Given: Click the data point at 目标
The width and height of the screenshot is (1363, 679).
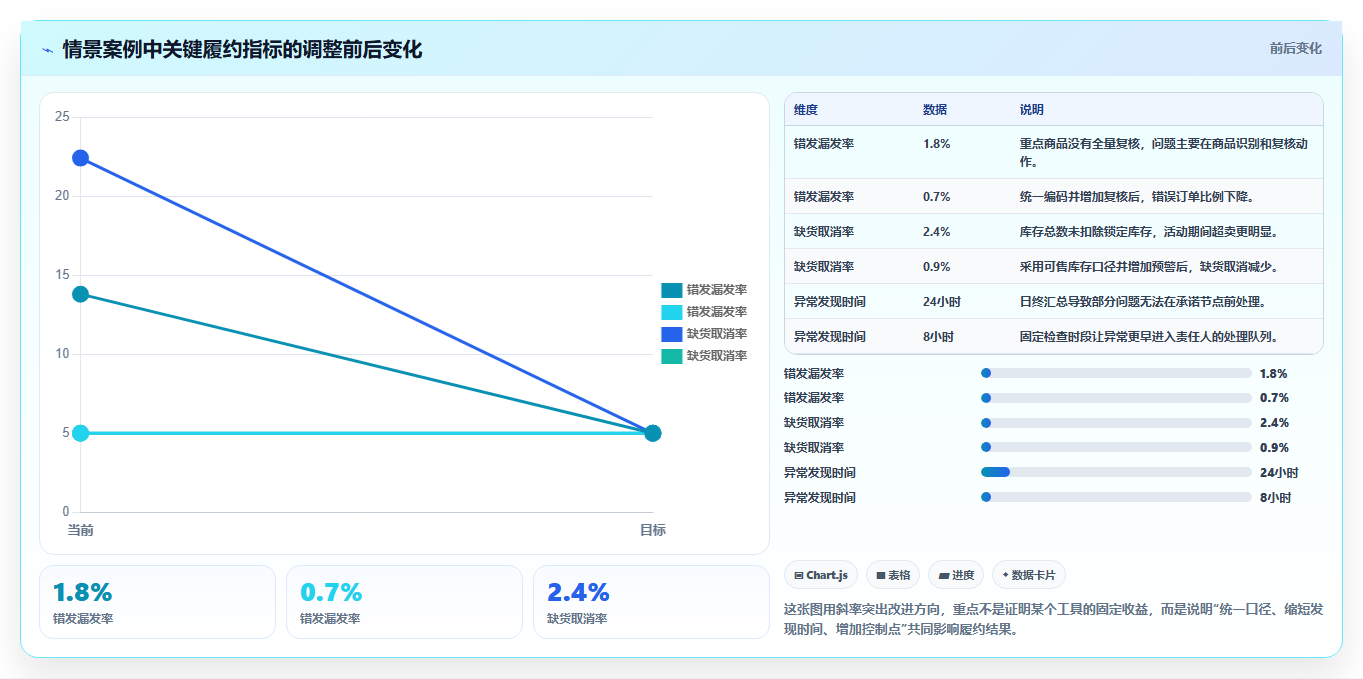Looking at the screenshot, I should (653, 433).
